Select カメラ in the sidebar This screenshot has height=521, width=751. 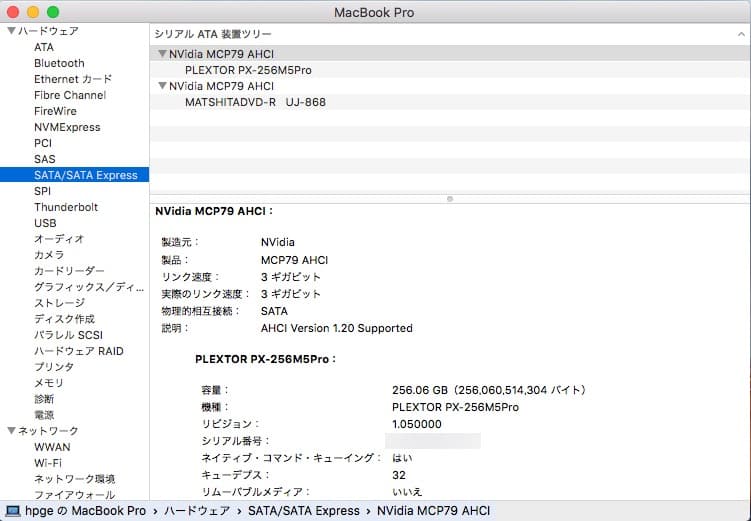(x=49, y=255)
